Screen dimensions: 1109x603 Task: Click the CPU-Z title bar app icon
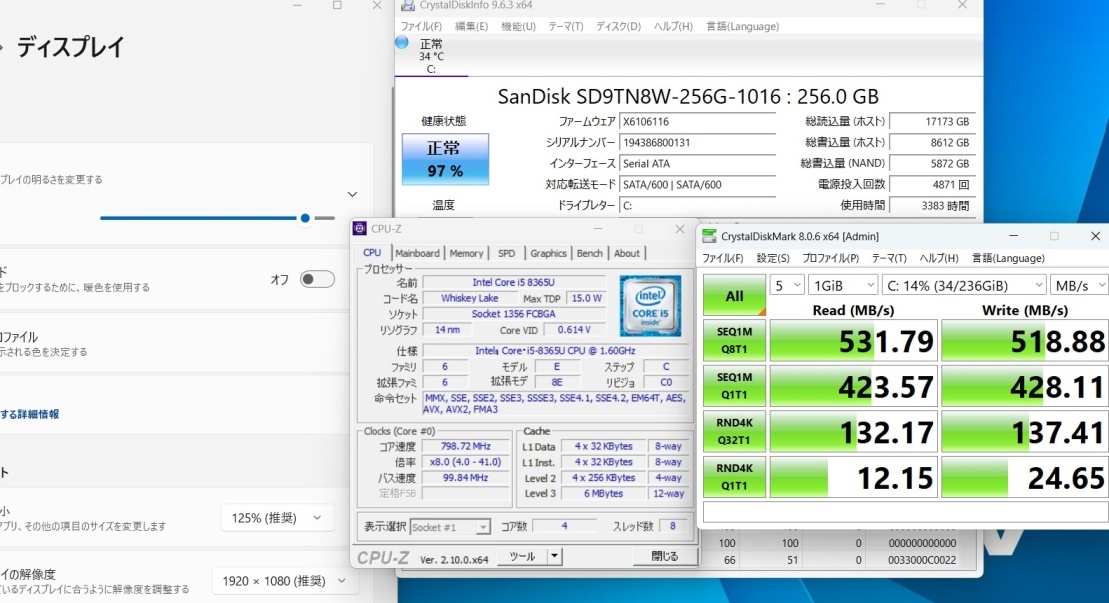point(359,228)
